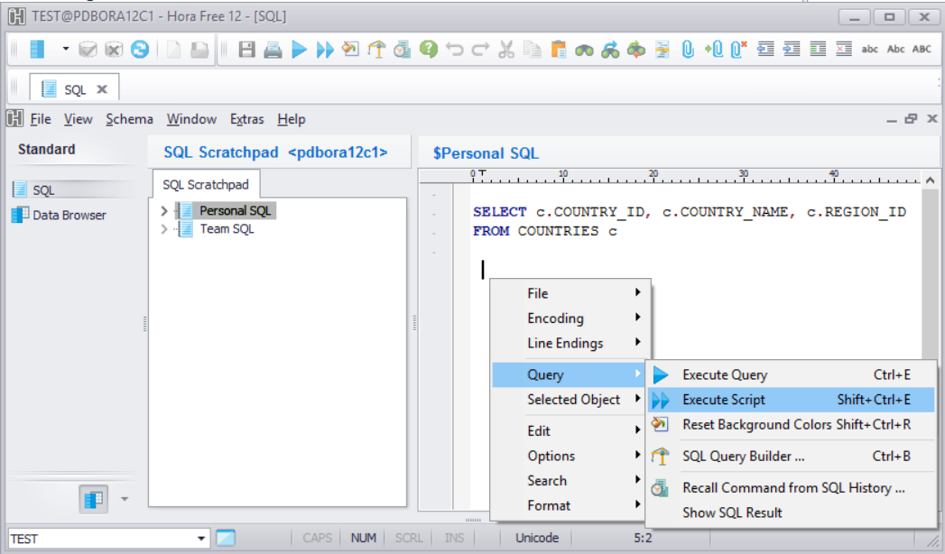Select Data Browser in the Standard panel
The width and height of the screenshot is (945, 554).
tap(69, 215)
